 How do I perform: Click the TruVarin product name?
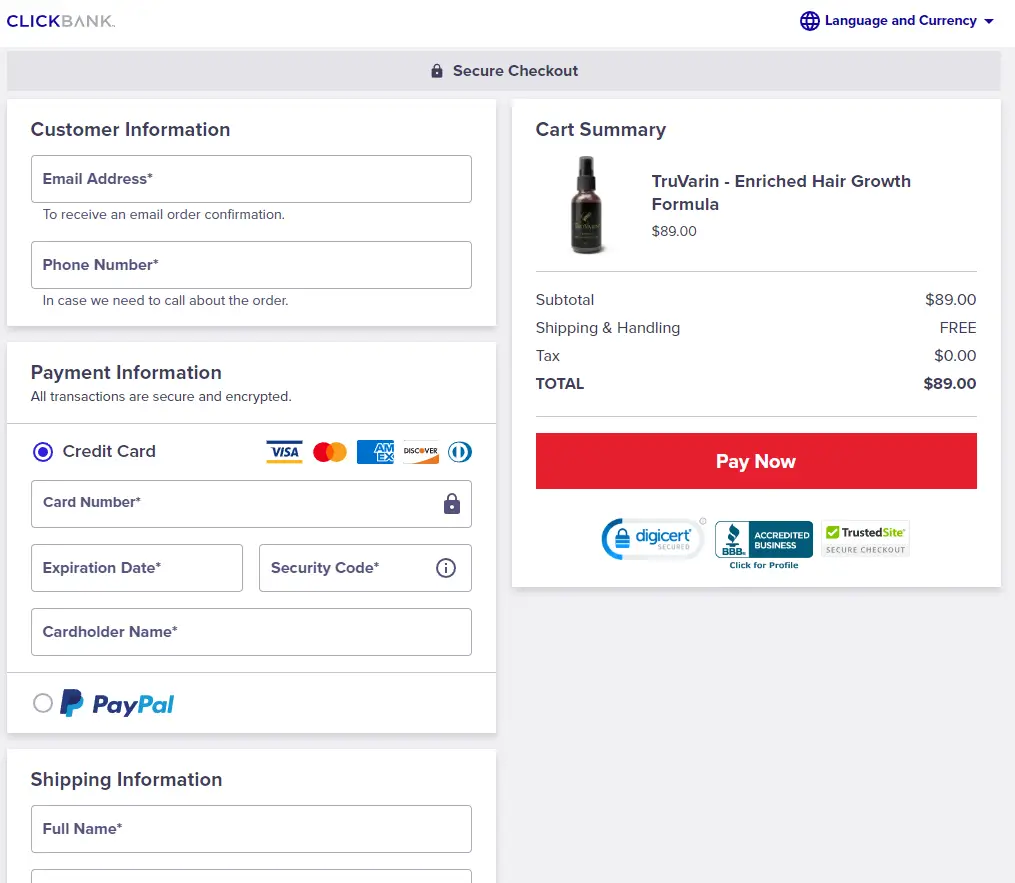tap(781, 192)
